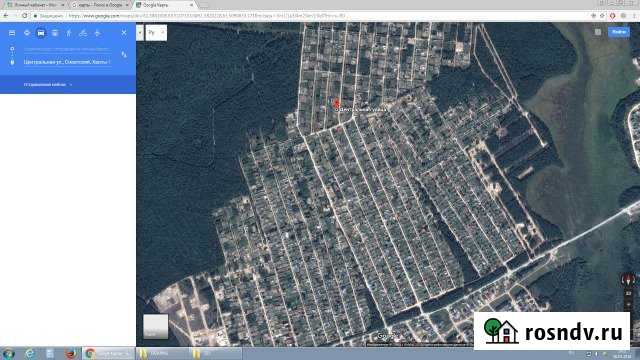Click the Центральная ул. destination field

67,62
